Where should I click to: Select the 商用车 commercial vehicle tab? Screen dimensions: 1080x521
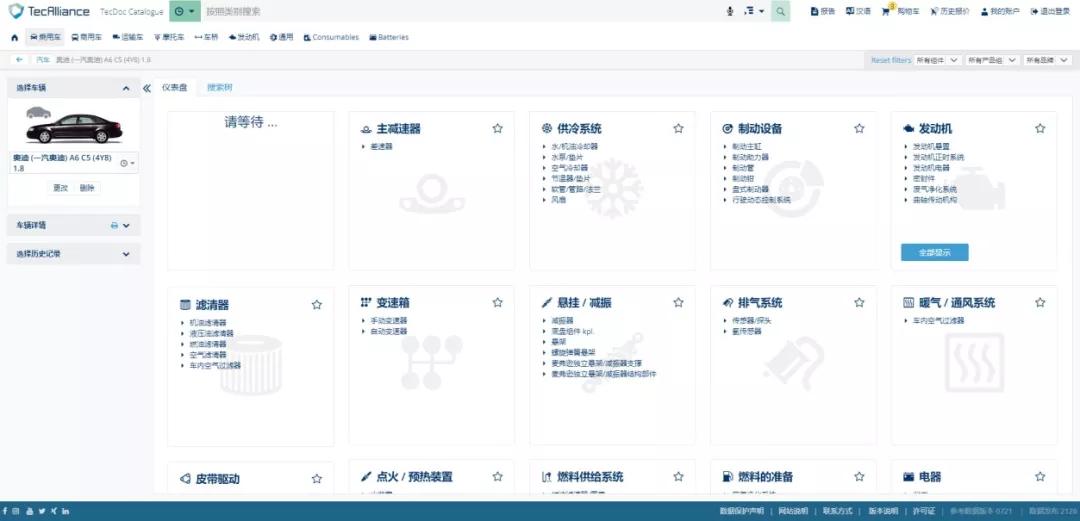point(85,37)
